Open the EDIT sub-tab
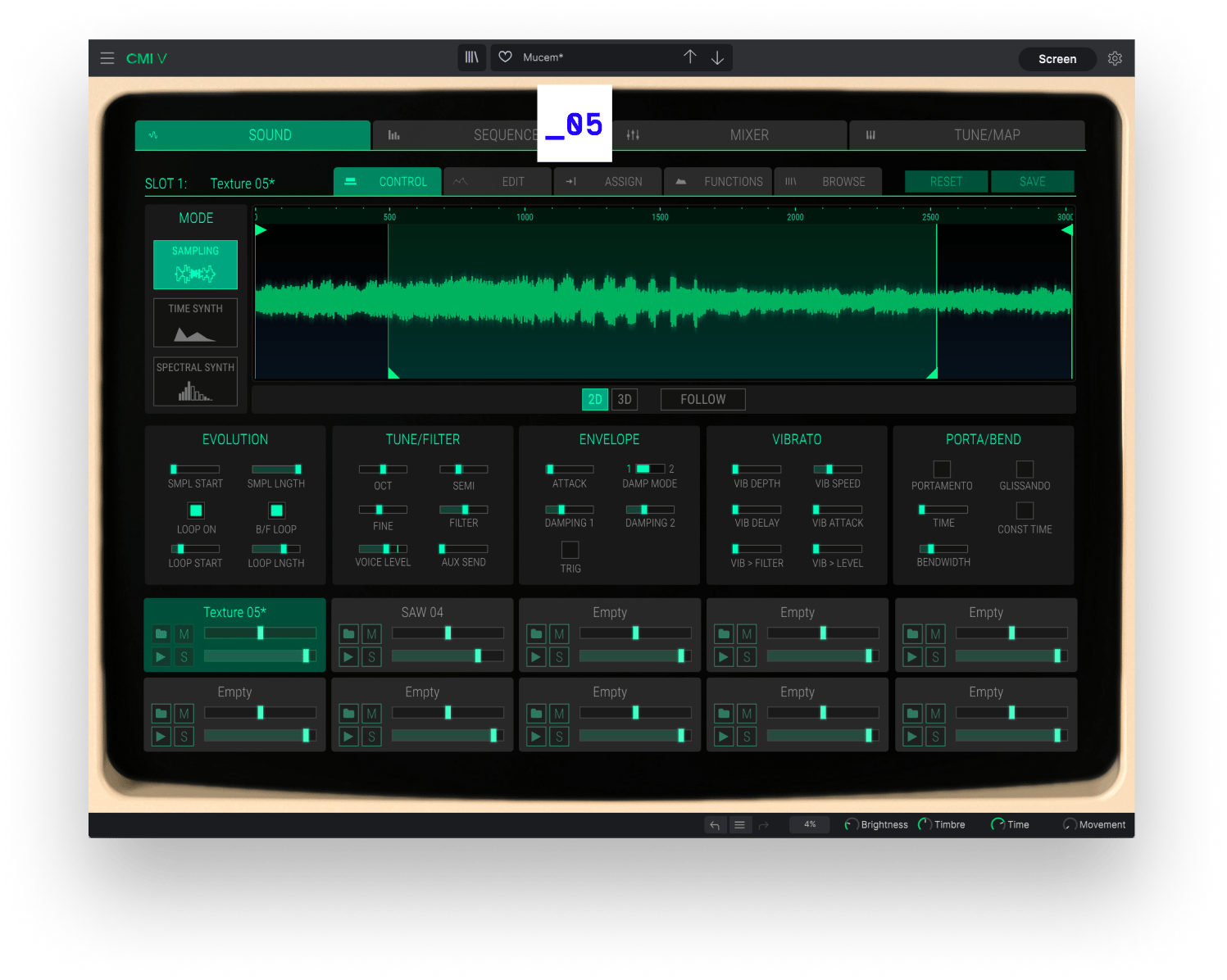1227x980 pixels. point(498,182)
